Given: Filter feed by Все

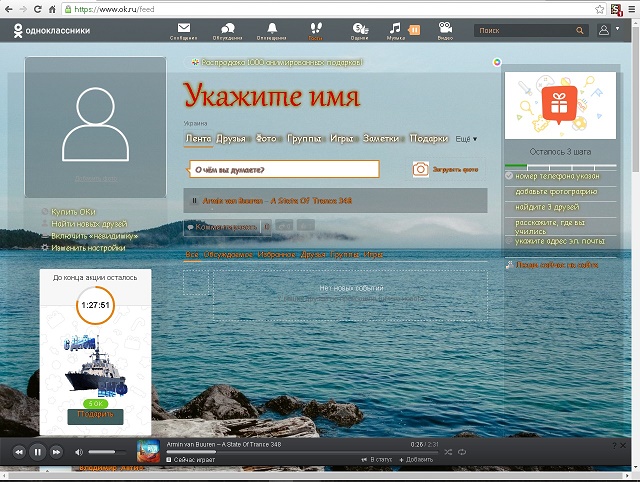Looking at the screenshot, I should tap(192, 255).
